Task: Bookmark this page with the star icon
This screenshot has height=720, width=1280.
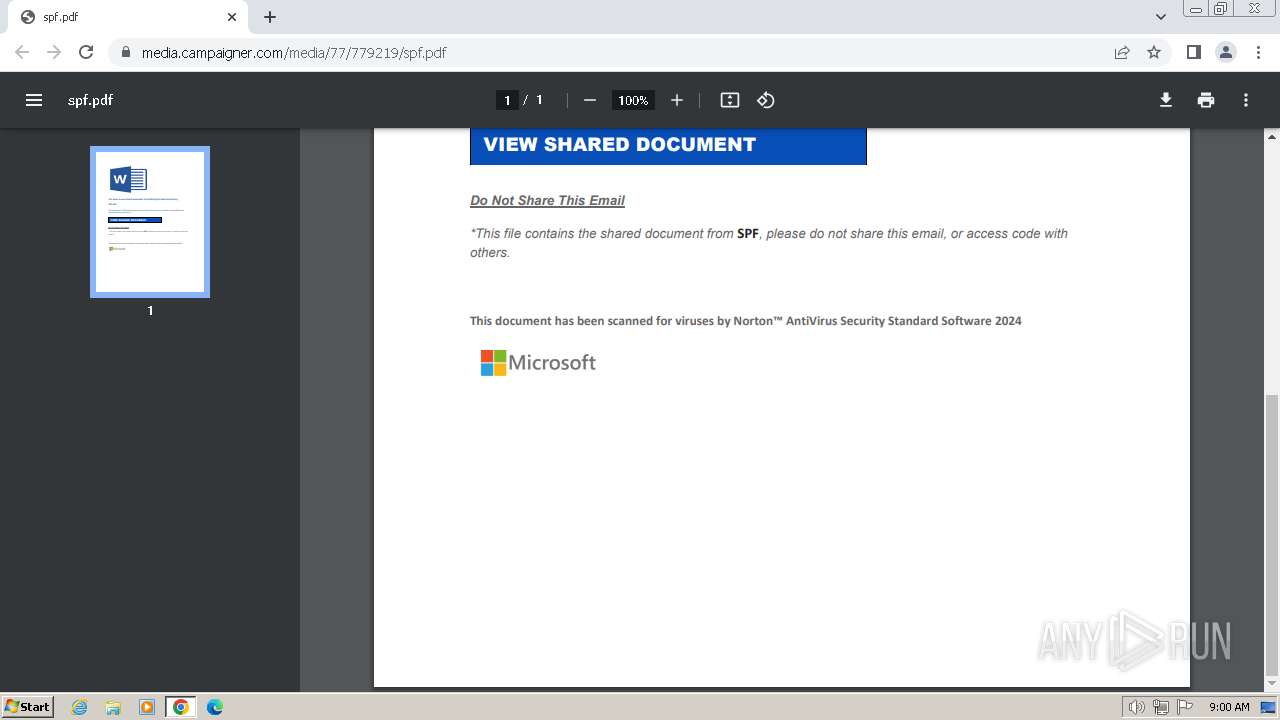Action: tap(1154, 52)
